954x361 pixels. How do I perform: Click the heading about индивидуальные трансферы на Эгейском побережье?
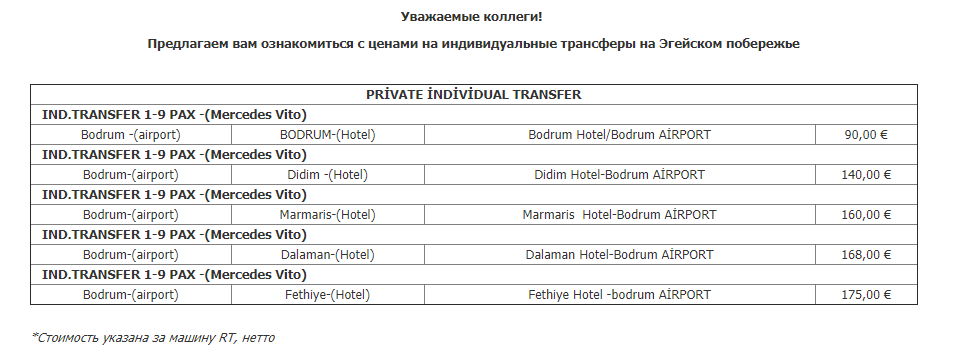473,44
